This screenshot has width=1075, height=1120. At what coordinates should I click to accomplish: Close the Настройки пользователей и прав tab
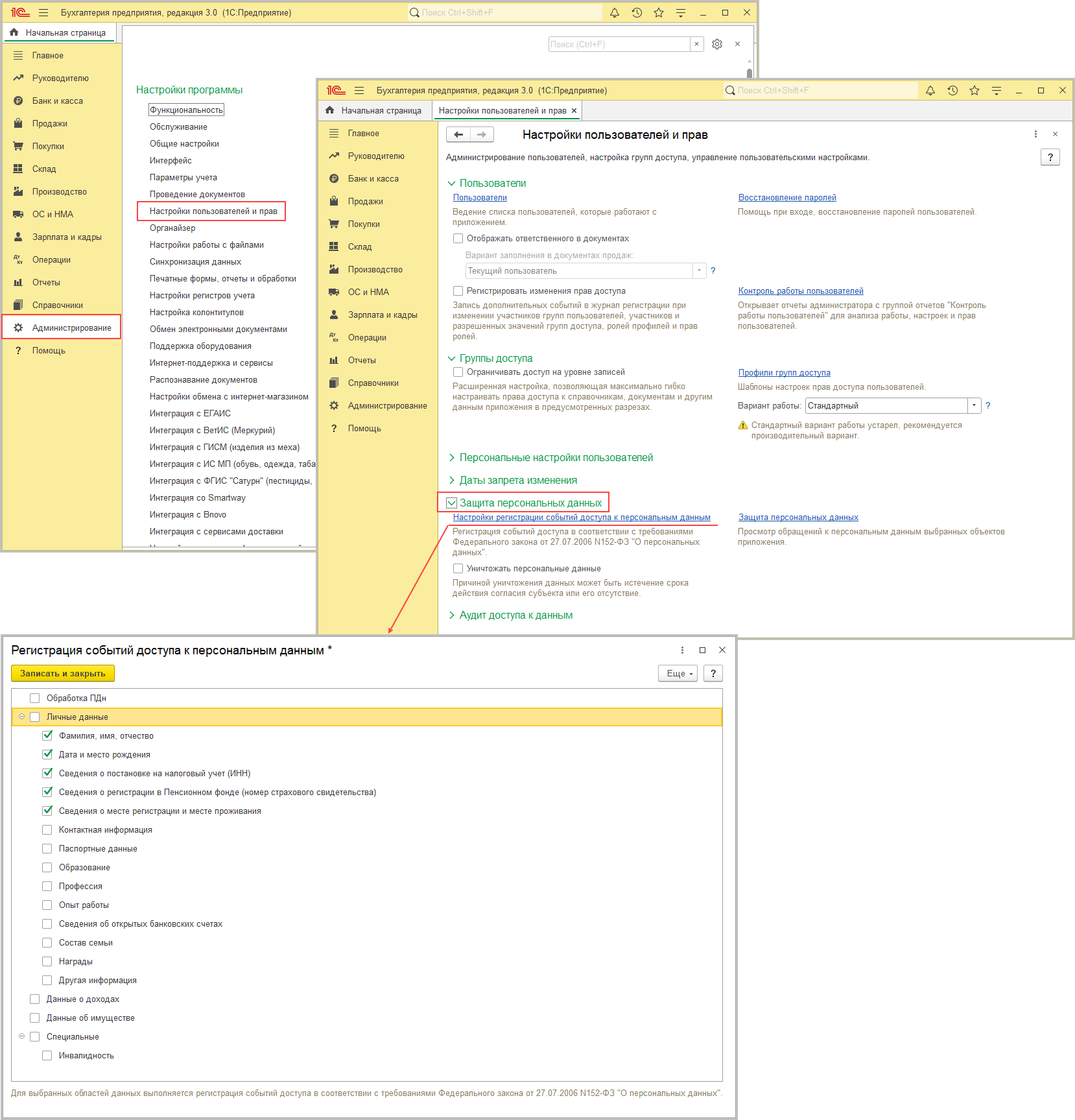click(574, 111)
